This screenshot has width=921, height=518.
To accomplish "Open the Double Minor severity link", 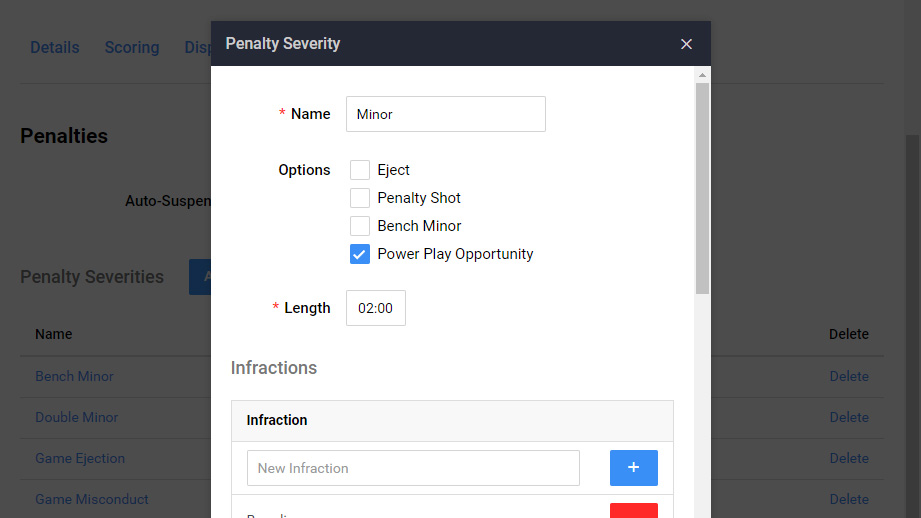I will [76, 418].
